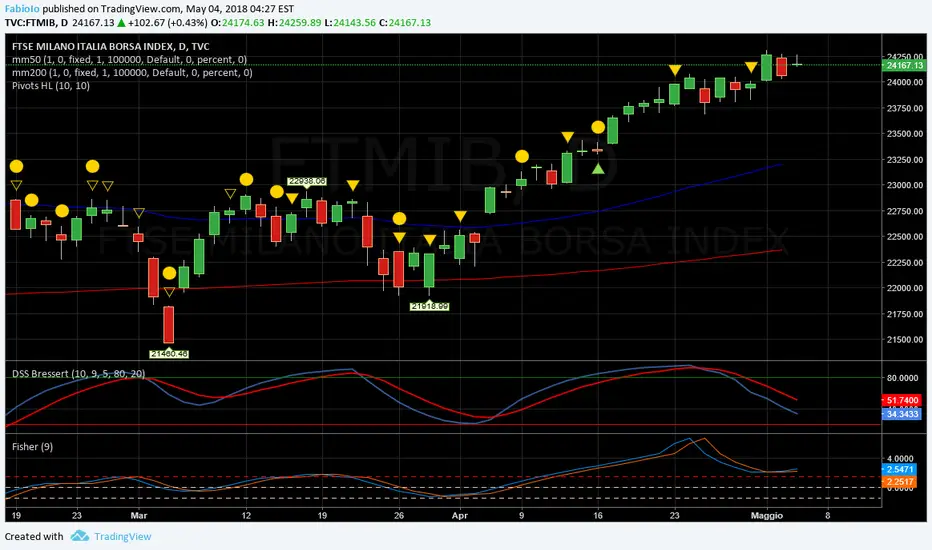
Task: Select the Fisher (9) indicator label
Action: point(33,447)
